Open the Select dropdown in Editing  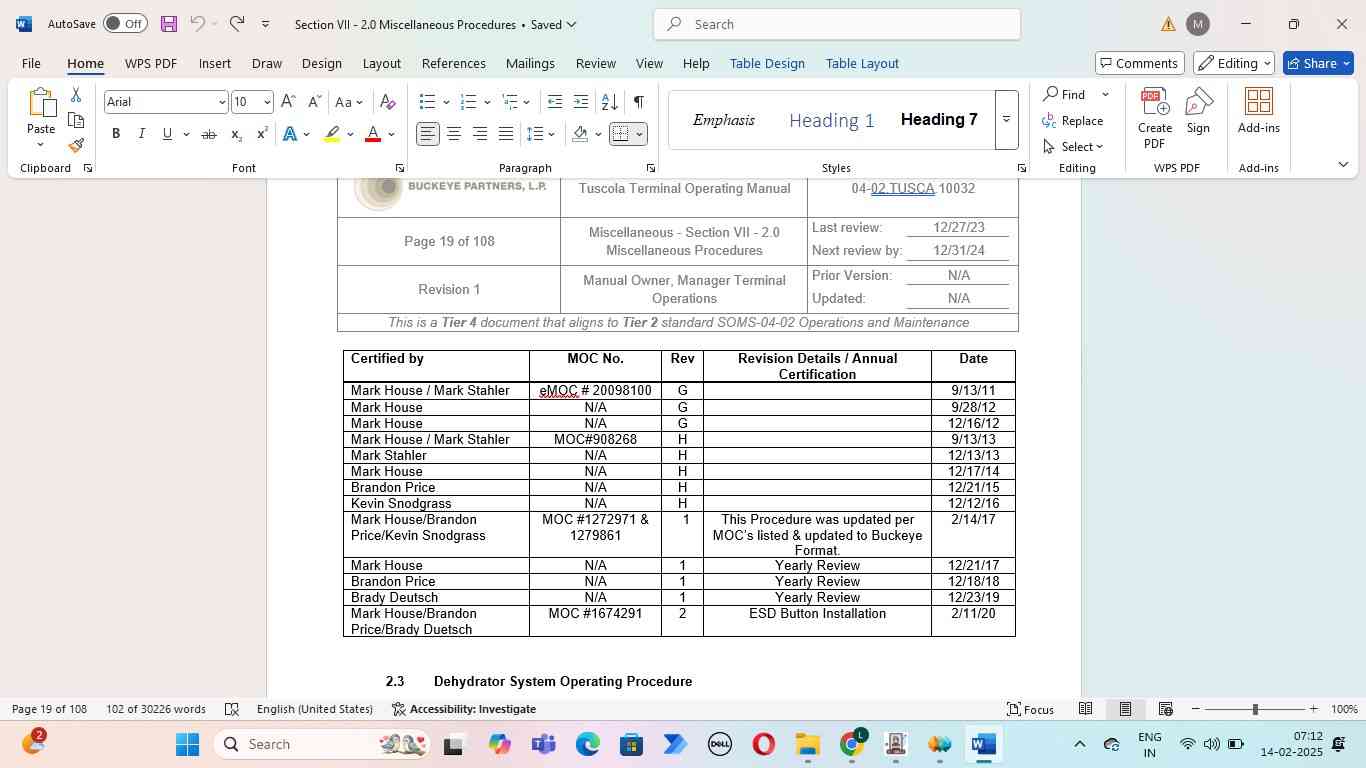point(1074,147)
